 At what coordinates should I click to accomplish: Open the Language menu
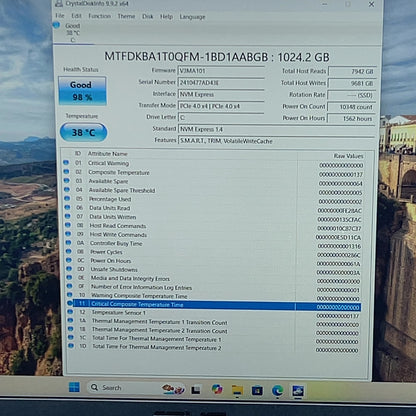192,17
